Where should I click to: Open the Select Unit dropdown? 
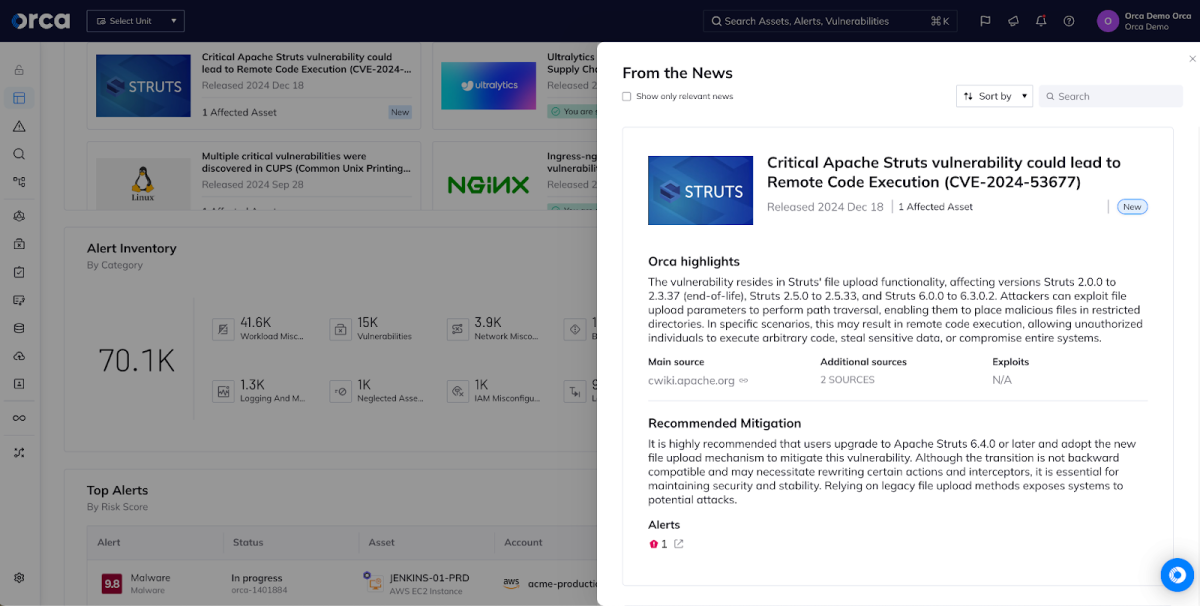(x=135, y=21)
